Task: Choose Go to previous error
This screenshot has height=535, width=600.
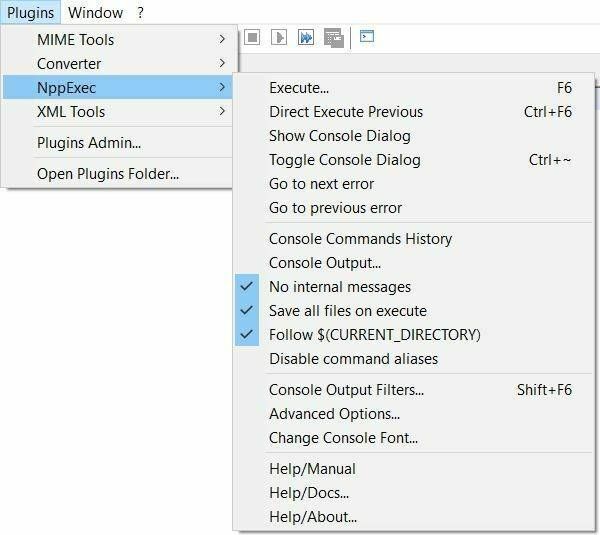Action: [x=414, y=208]
